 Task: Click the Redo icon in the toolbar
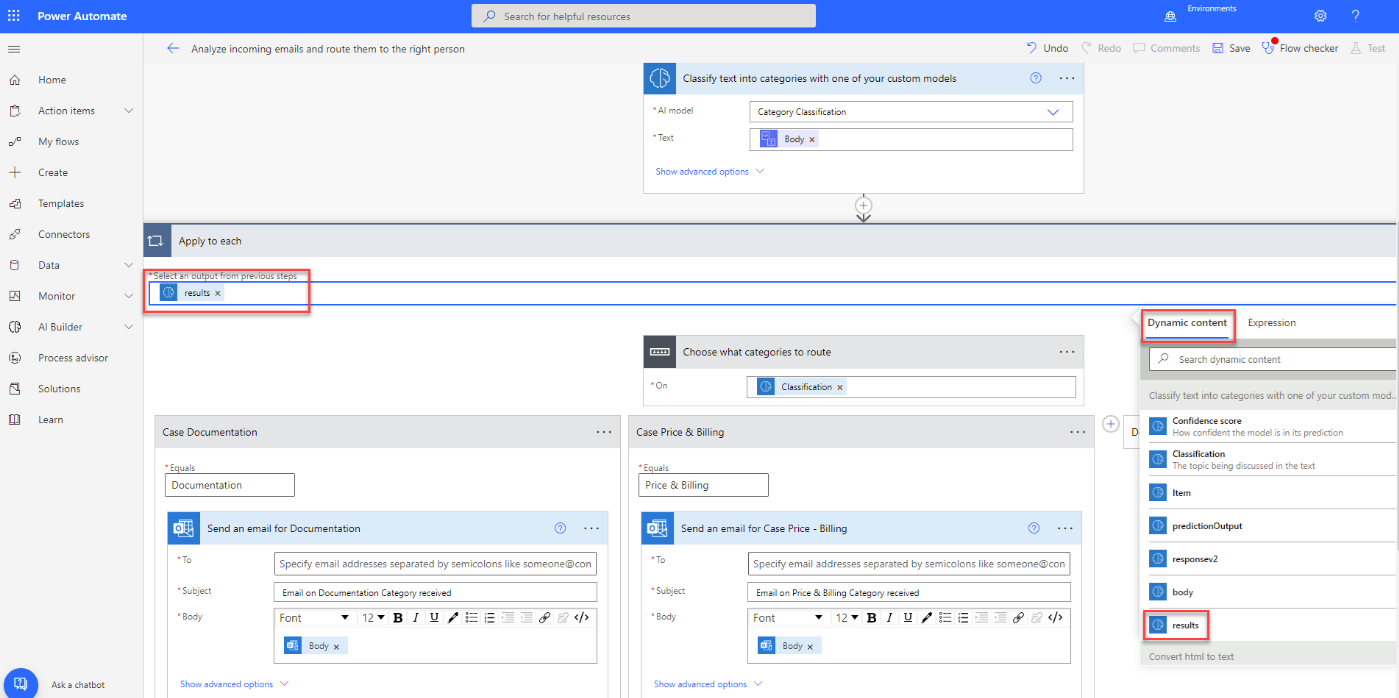[x=1088, y=47]
